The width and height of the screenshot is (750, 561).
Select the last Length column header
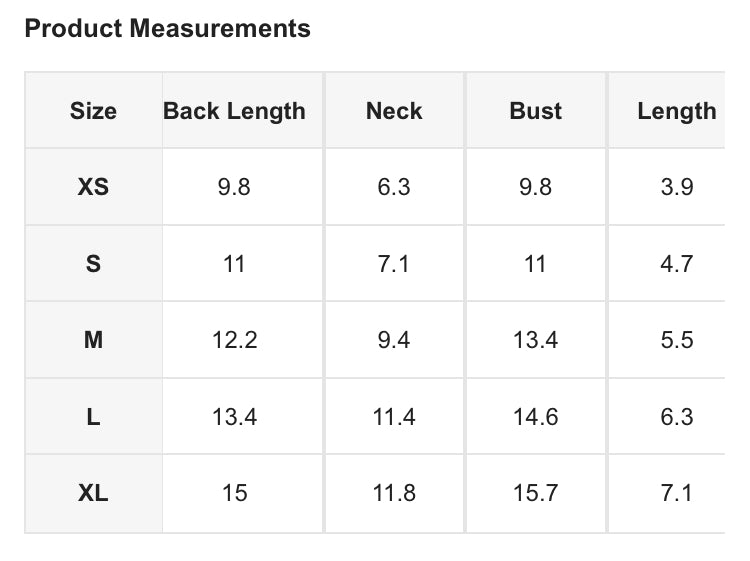pyautogui.click(x=677, y=111)
